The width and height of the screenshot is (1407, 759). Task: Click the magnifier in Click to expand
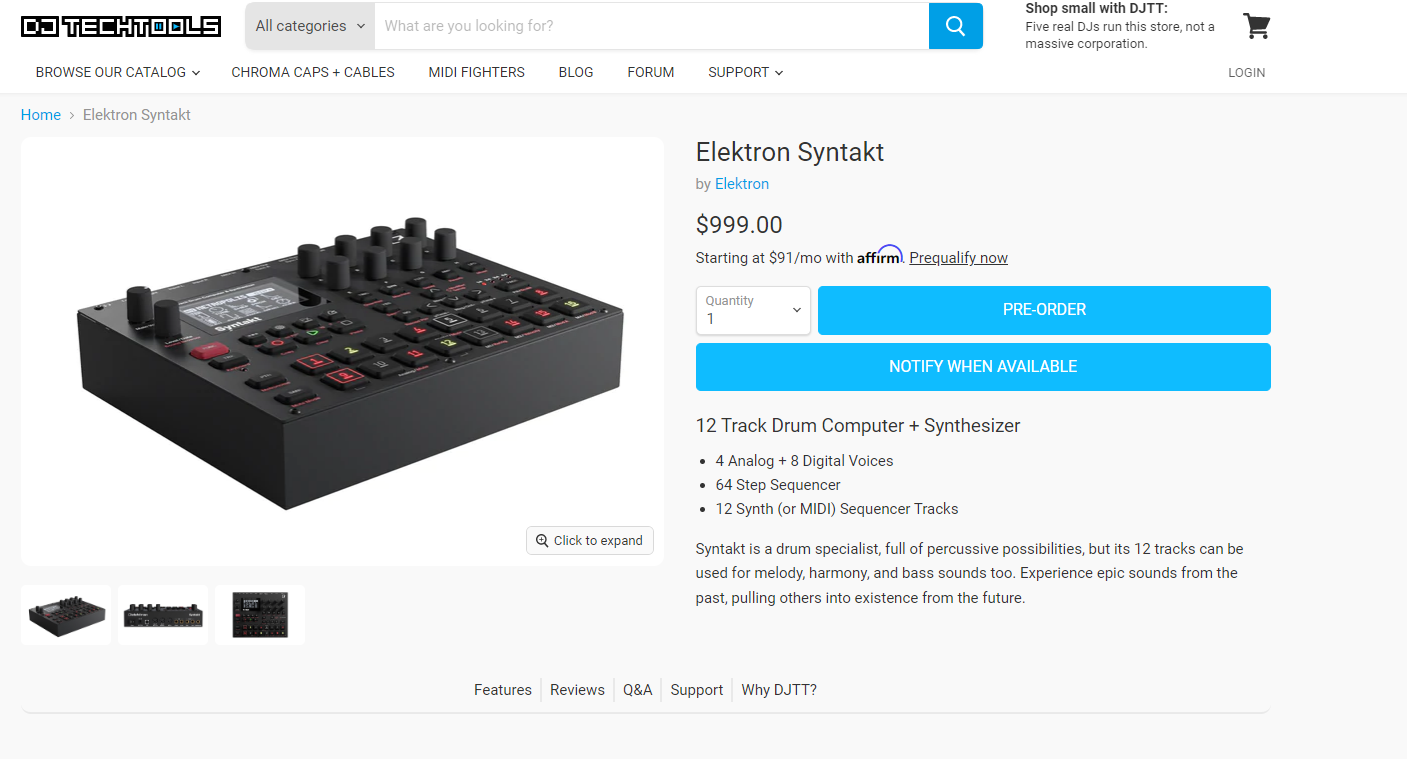pos(542,540)
